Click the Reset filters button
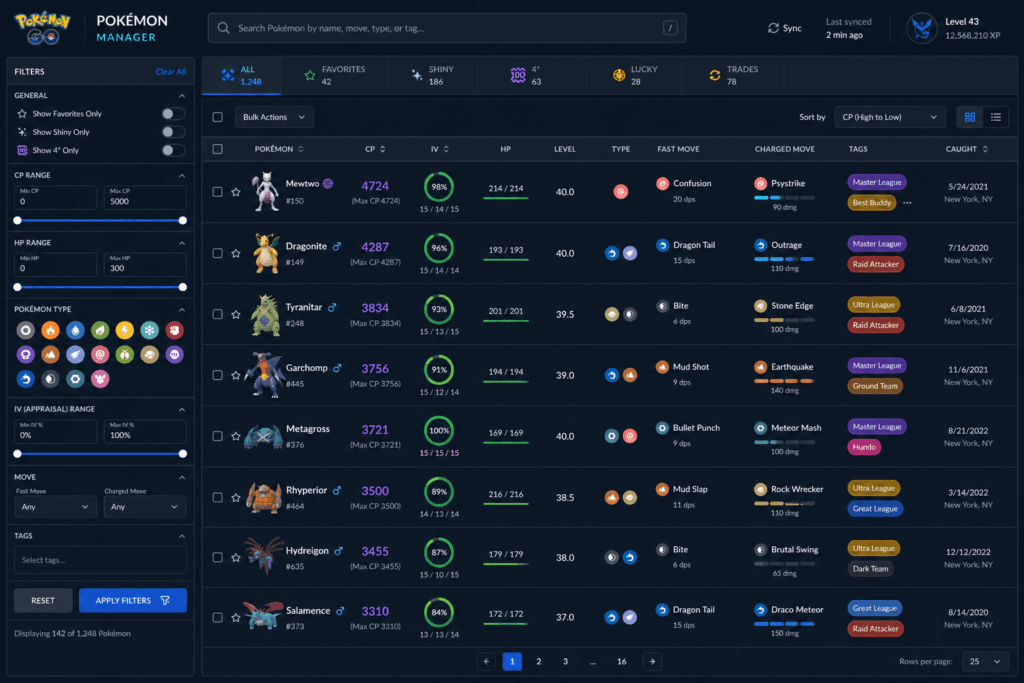Screen dimensions: 1024x683 click(43, 601)
